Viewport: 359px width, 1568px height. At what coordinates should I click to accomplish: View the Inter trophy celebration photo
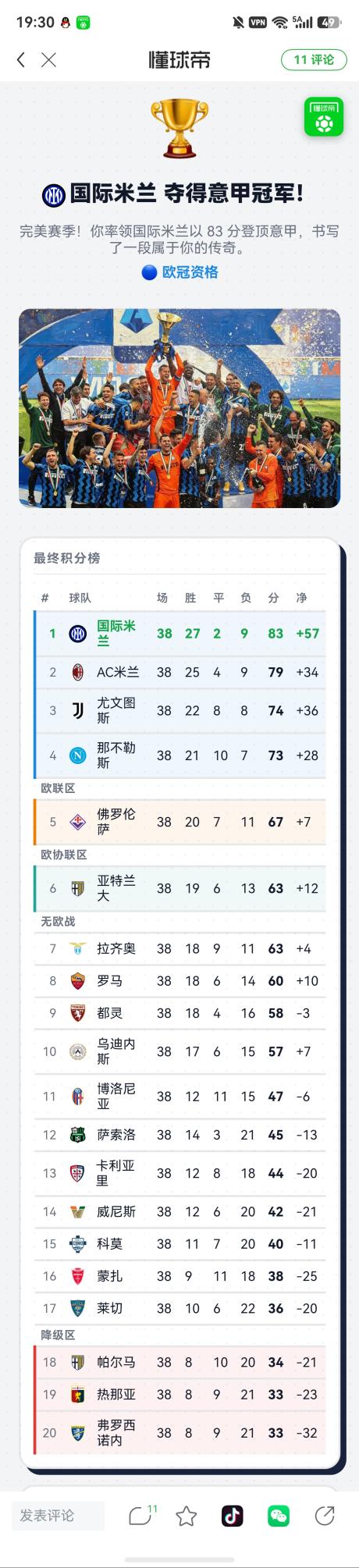(x=179, y=408)
